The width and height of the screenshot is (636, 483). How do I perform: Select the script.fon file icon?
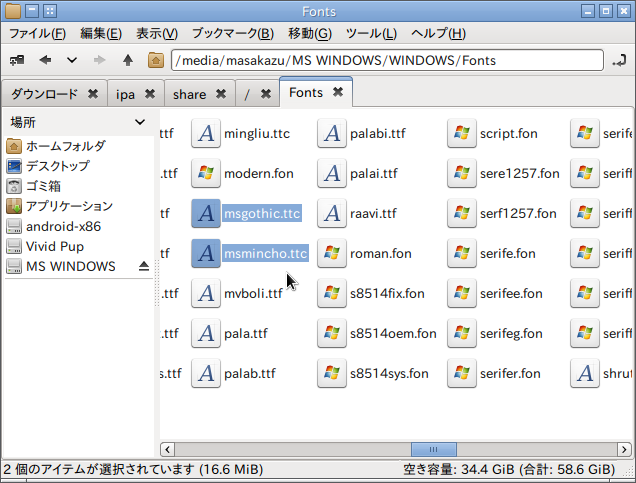(462, 133)
